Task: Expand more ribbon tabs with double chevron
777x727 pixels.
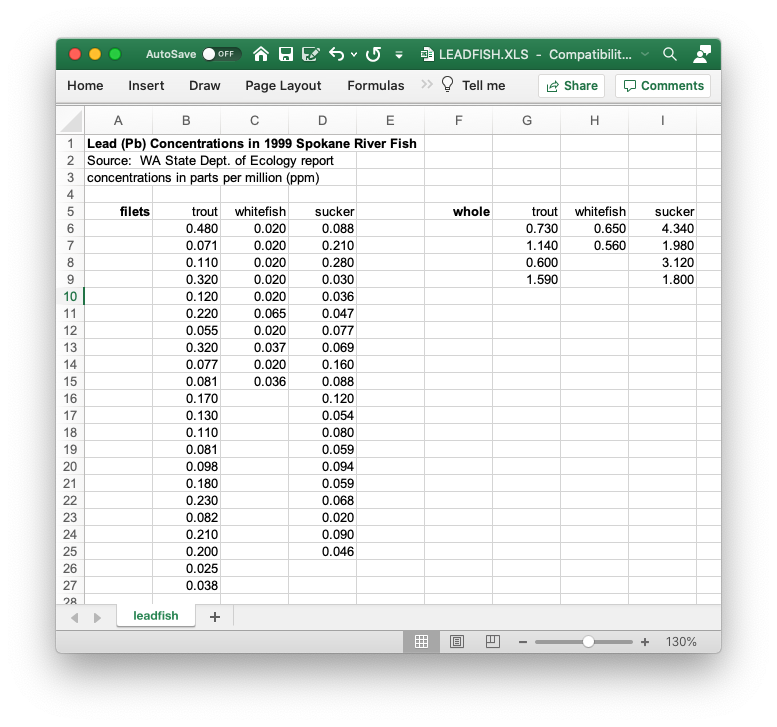Action: (426, 85)
